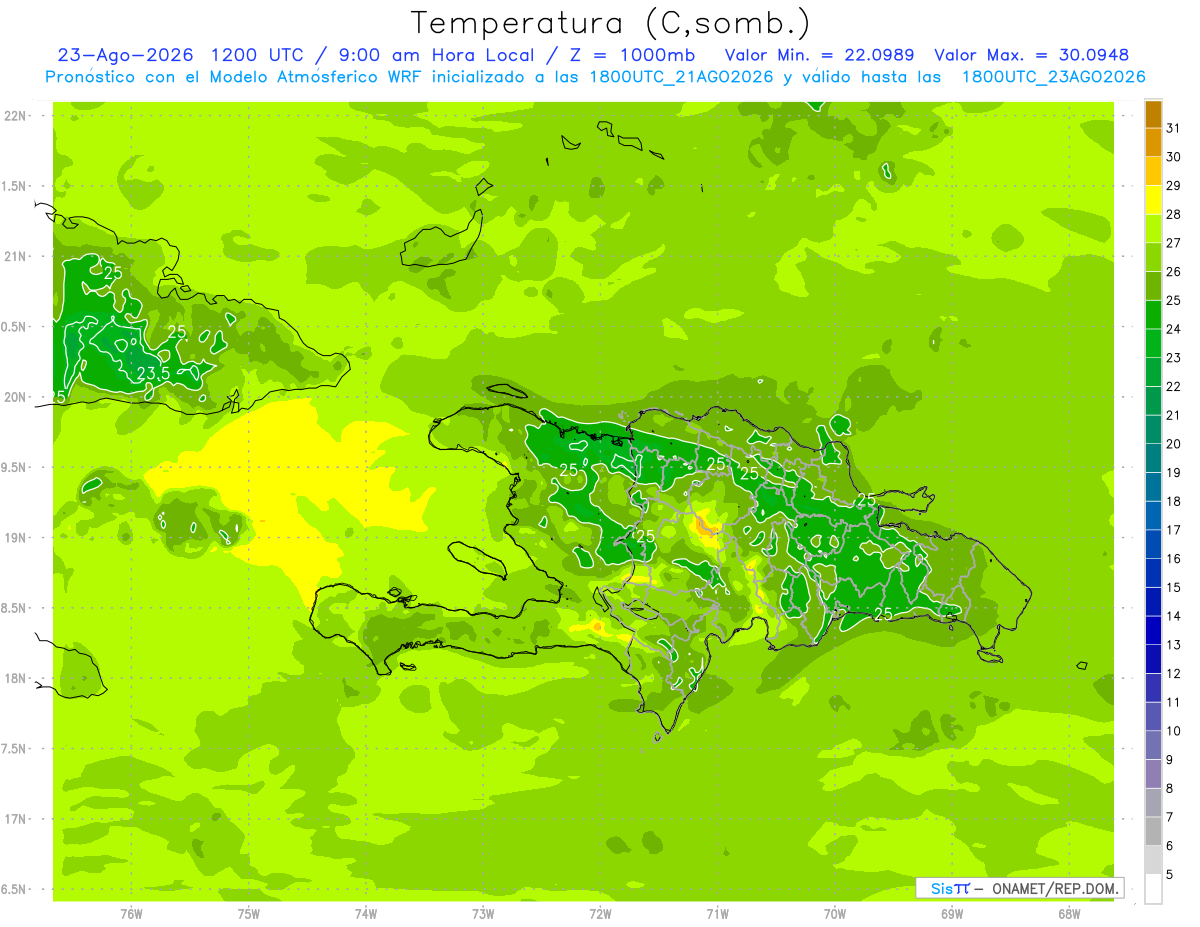Click the "17N" latitude label
This screenshot has height=927, width=1200.
(16, 819)
